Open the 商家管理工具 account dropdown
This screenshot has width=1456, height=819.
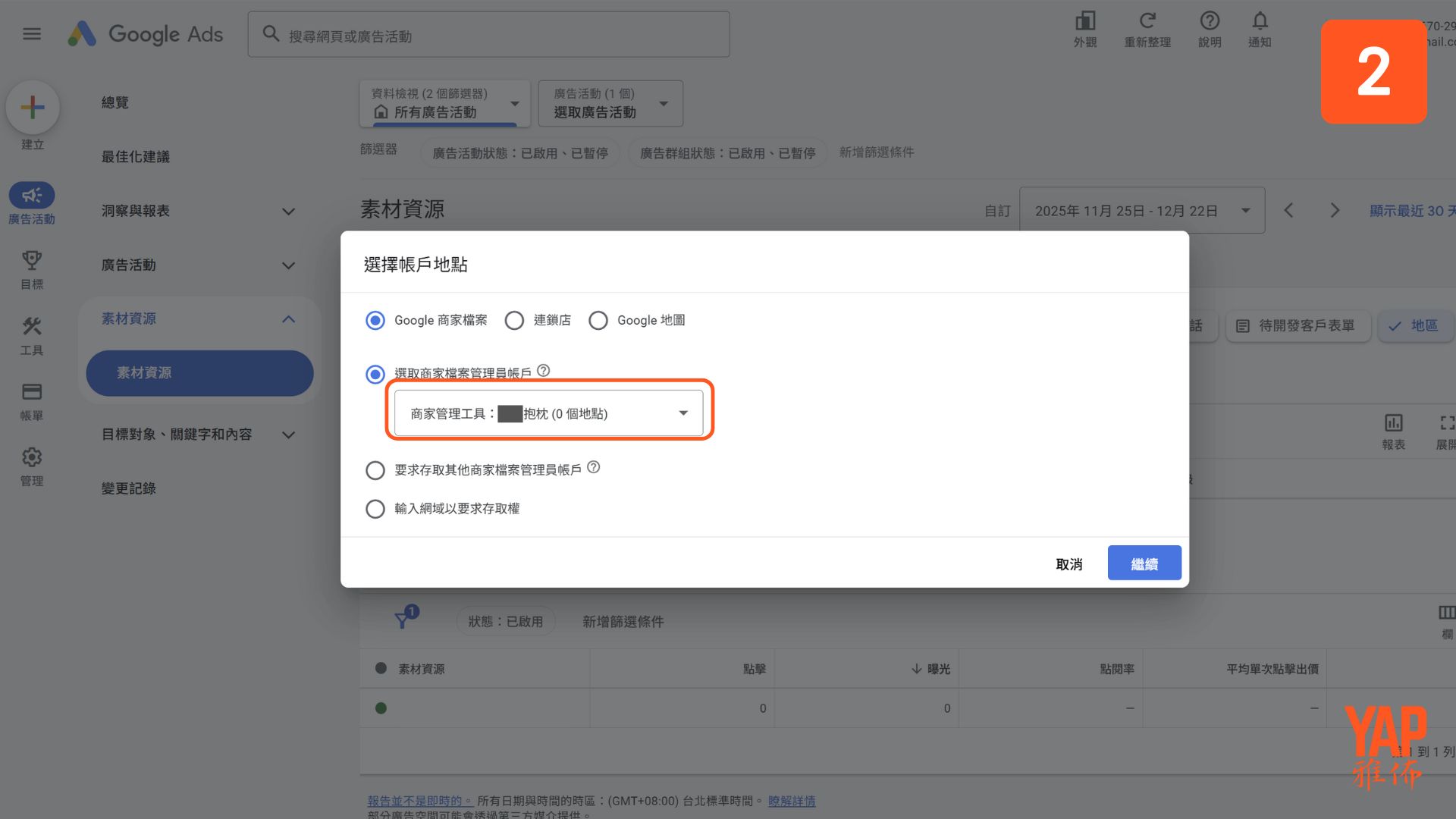pos(549,413)
